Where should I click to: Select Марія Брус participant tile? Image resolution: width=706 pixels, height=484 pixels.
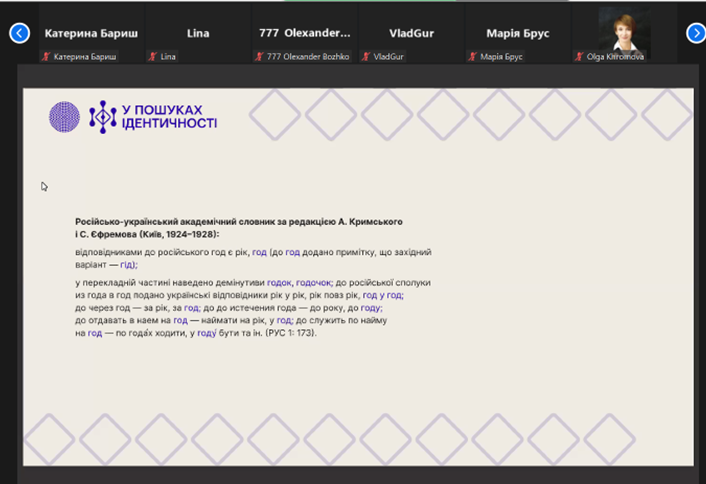coord(517,33)
